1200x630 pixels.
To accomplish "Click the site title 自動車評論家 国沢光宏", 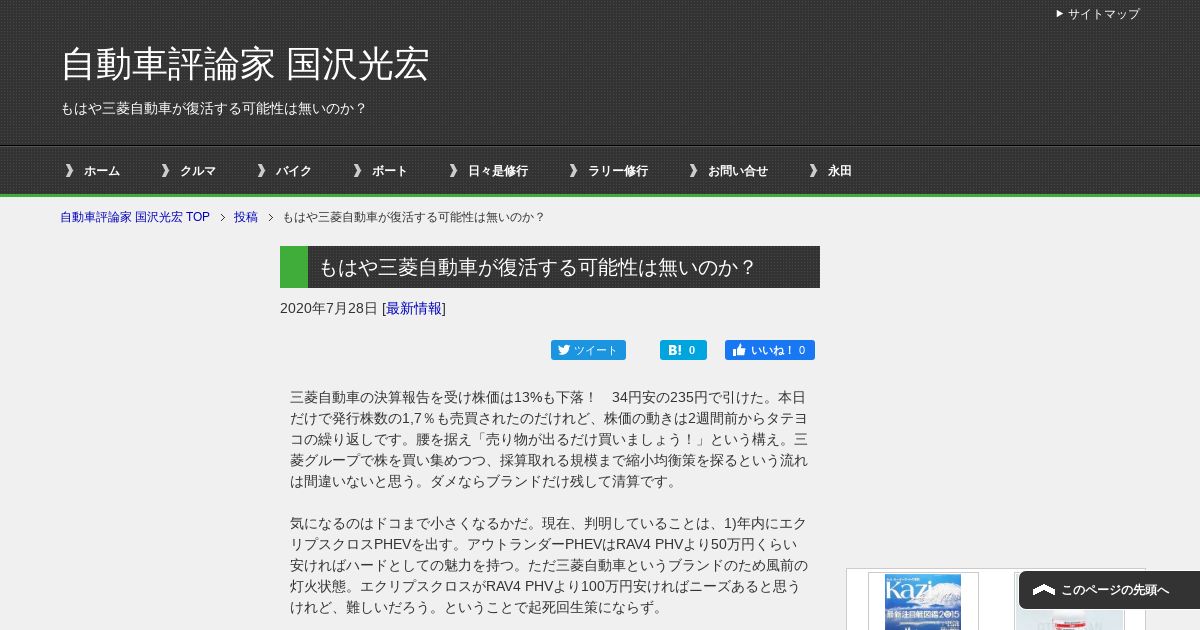I will coord(245,64).
